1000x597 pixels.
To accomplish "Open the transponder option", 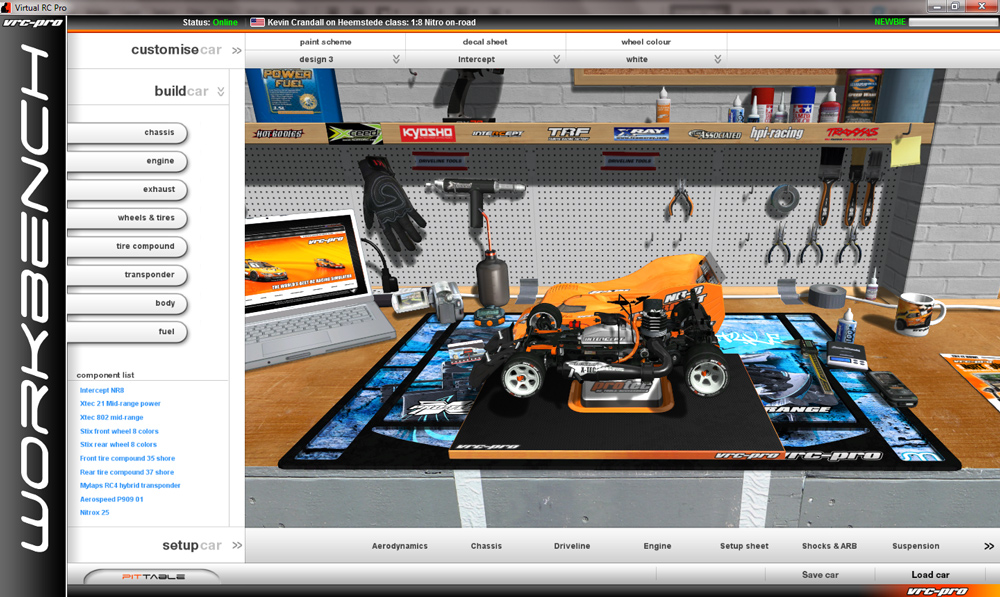I will pyautogui.click(x=128, y=274).
